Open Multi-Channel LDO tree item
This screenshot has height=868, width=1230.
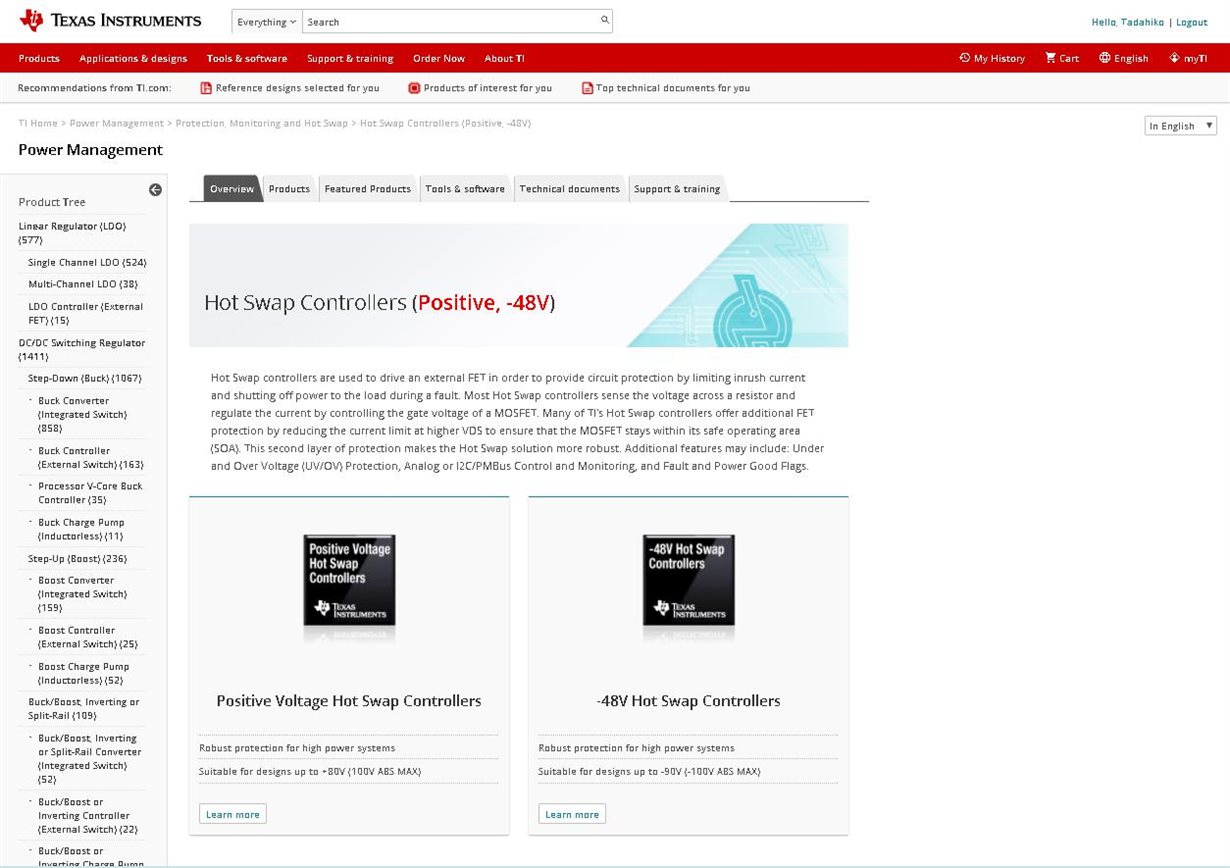tap(83, 284)
